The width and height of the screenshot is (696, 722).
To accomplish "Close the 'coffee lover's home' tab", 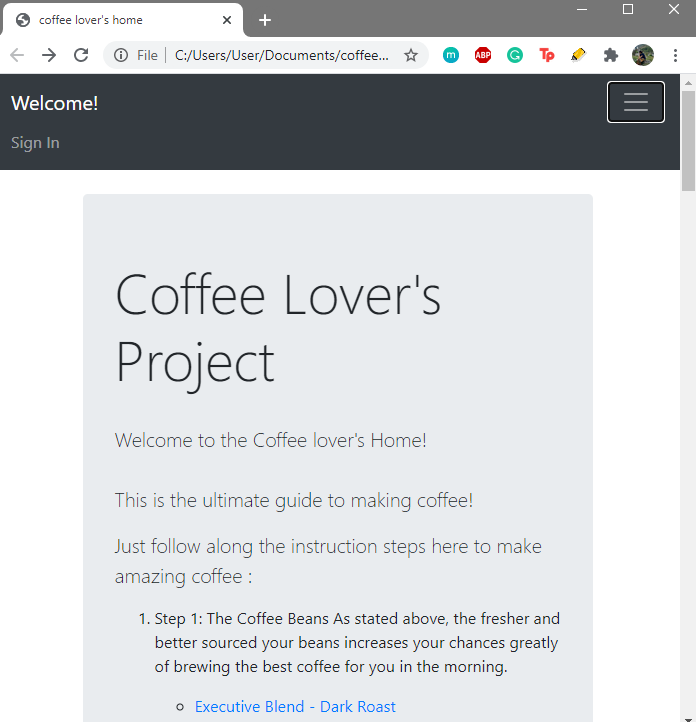I will click(x=227, y=20).
